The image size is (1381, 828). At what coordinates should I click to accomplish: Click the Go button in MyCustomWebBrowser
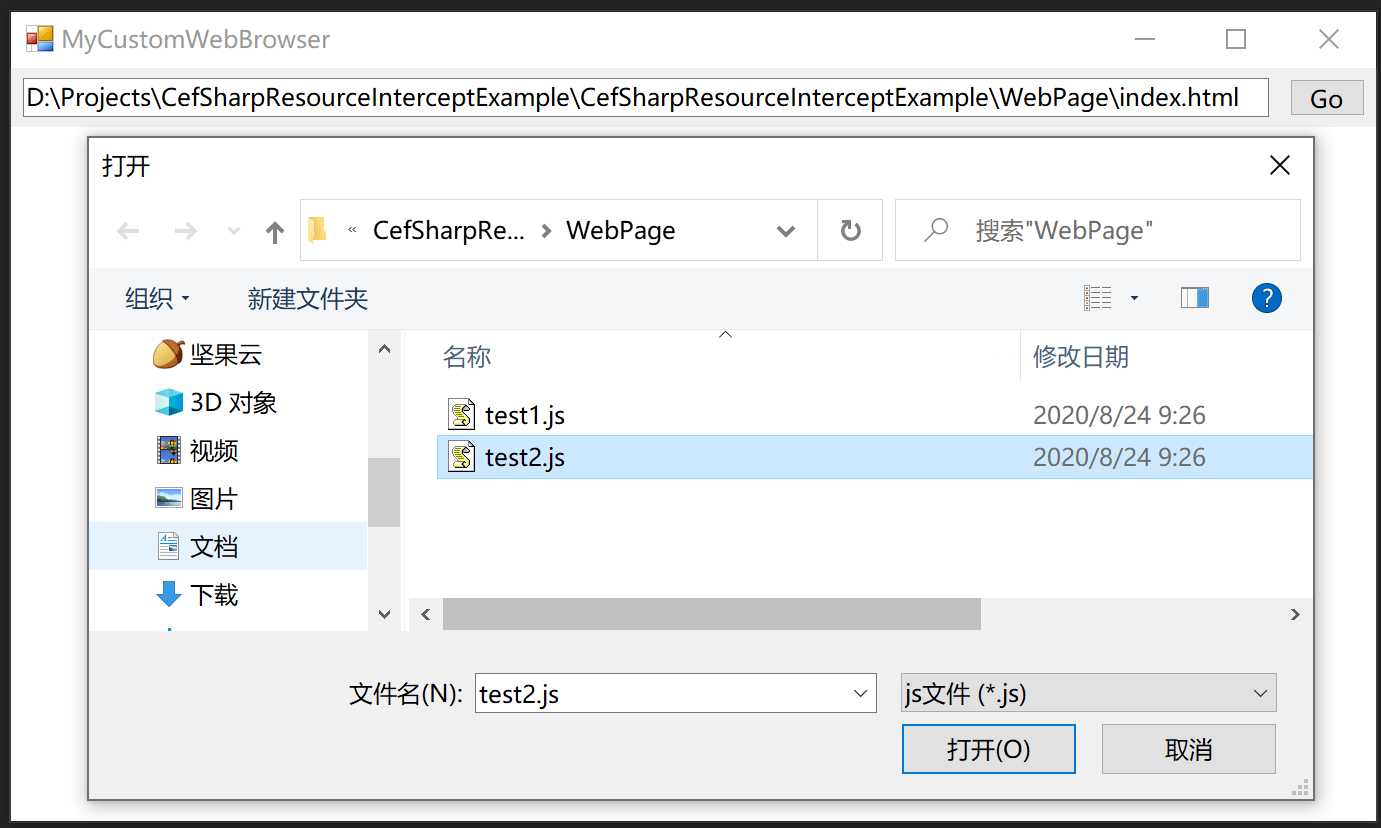coord(1327,98)
